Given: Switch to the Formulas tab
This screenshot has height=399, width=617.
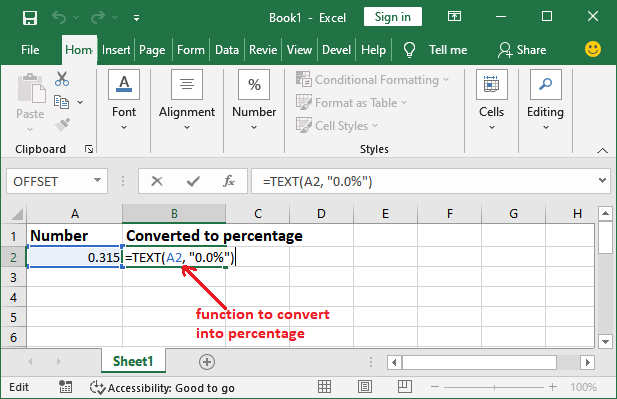Looking at the screenshot, I should coord(191,50).
